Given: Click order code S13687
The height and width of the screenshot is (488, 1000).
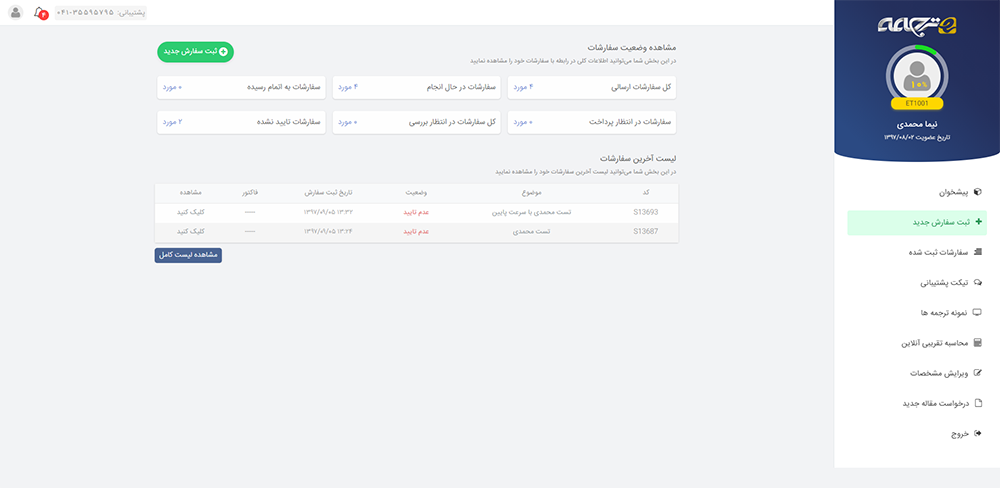Looking at the screenshot, I should pyautogui.click(x=645, y=231).
